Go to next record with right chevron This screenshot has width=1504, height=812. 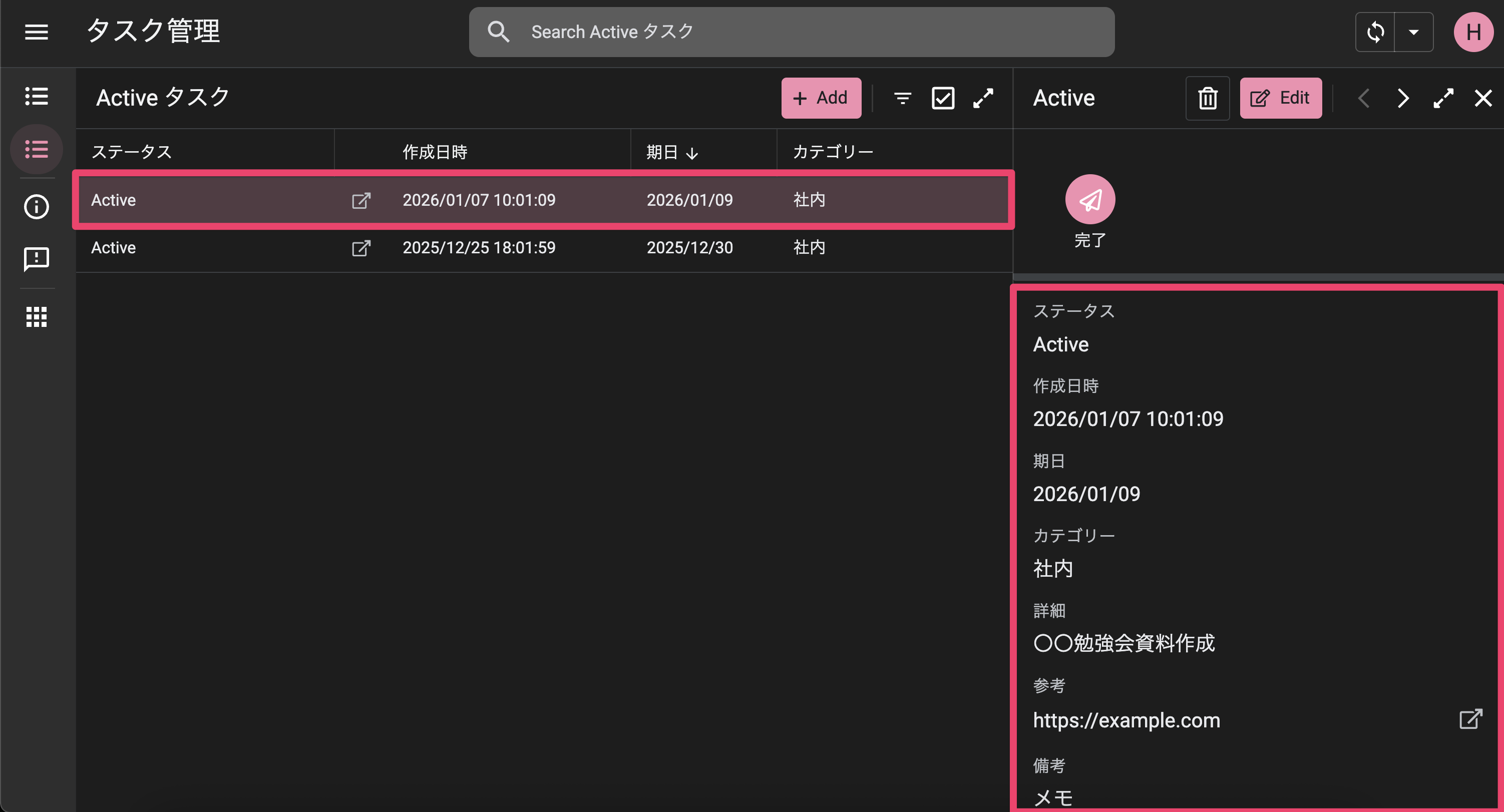tap(1403, 98)
